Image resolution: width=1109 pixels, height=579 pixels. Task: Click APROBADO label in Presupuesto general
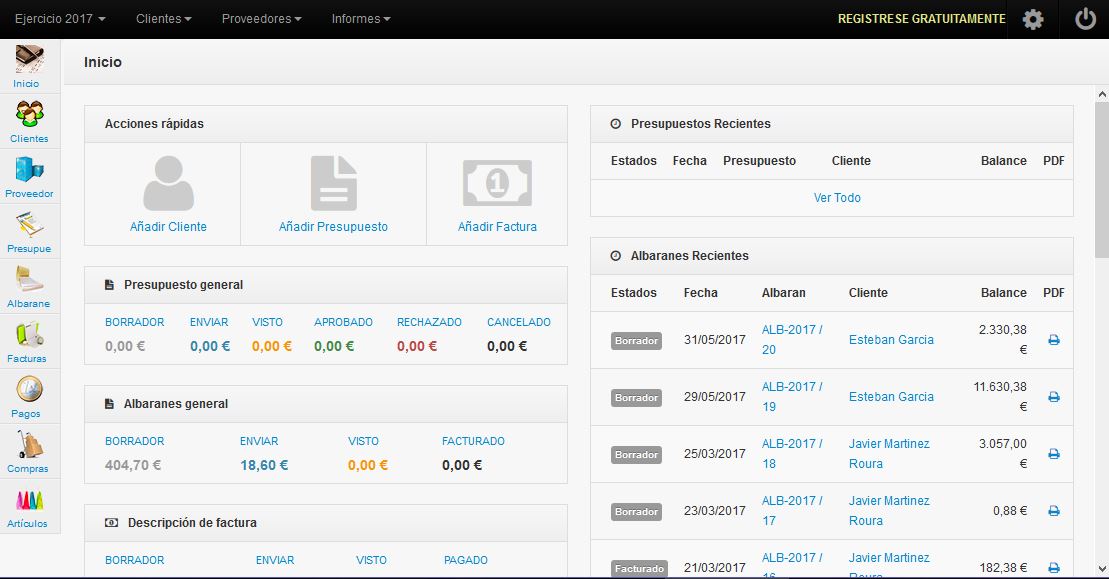click(343, 322)
